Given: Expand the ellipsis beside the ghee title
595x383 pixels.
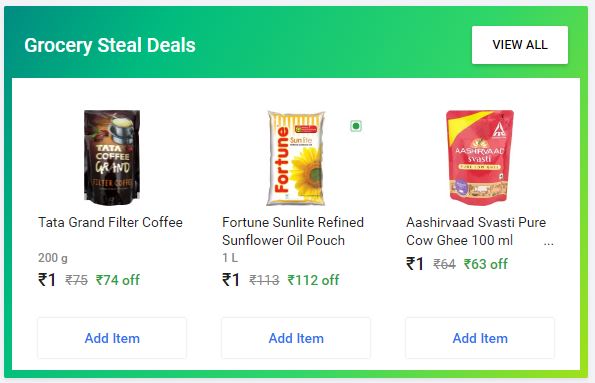Looking at the screenshot, I should [548, 243].
